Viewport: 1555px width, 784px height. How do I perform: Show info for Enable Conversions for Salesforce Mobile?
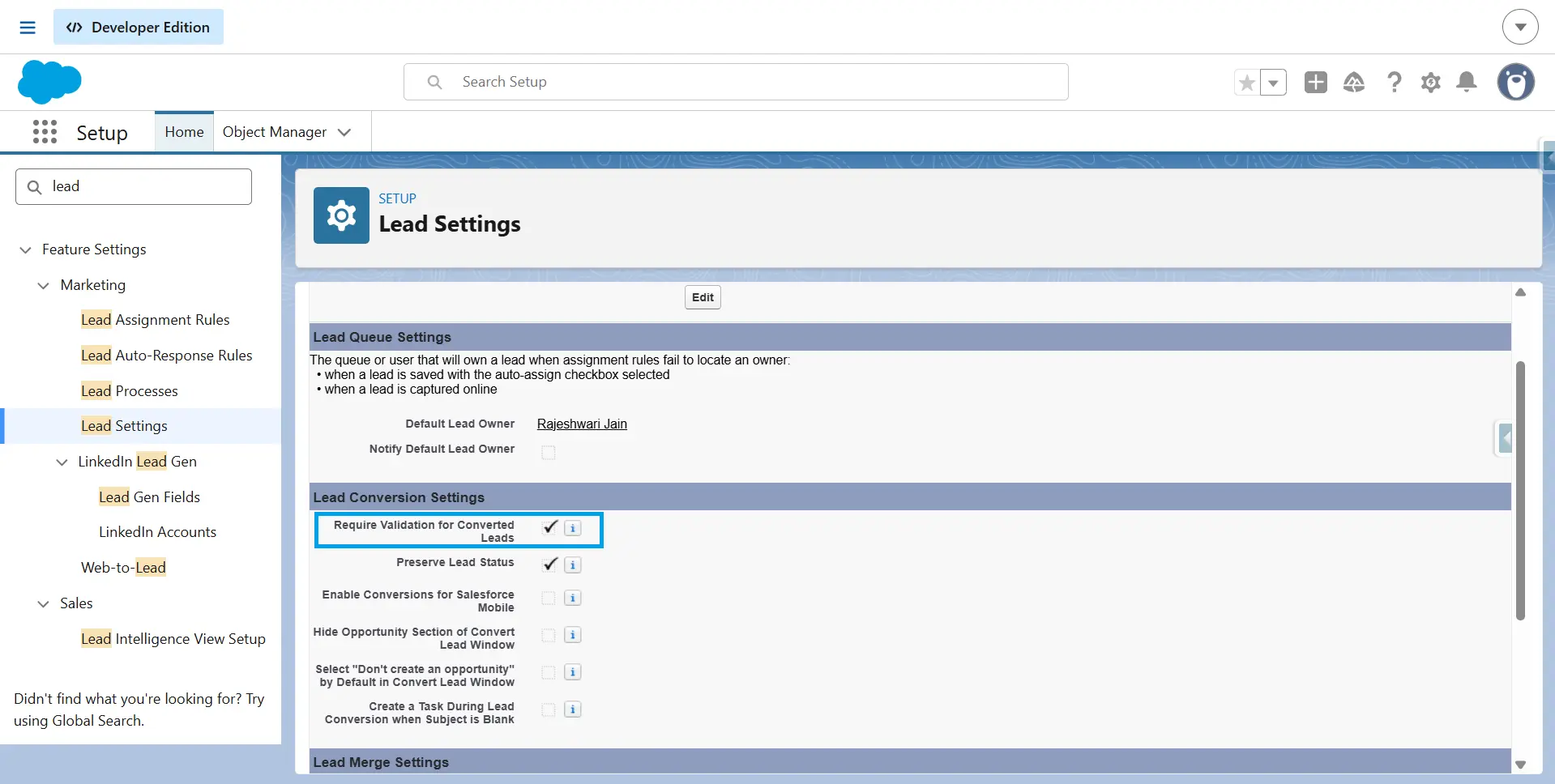tap(573, 599)
